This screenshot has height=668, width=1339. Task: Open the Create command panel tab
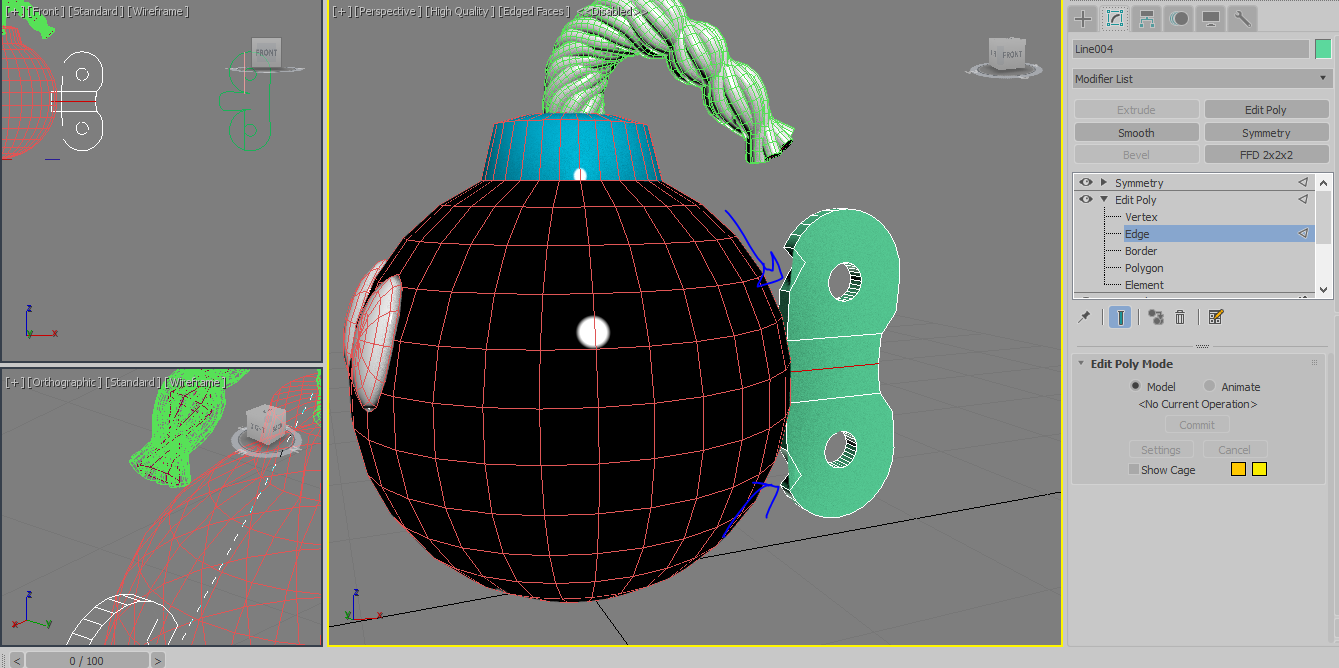1083,18
